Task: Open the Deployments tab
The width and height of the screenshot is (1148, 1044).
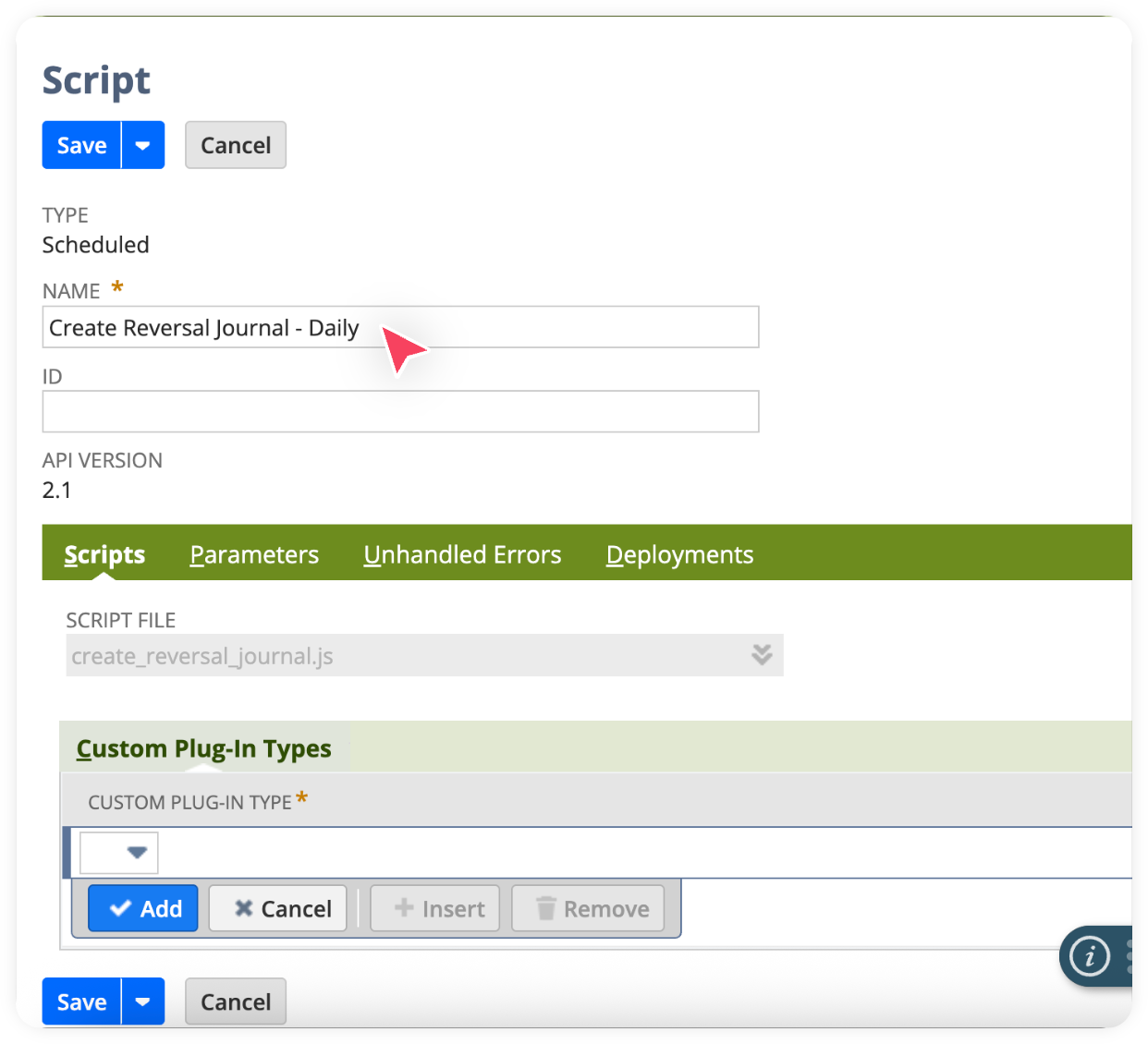Action: tap(678, 554)
